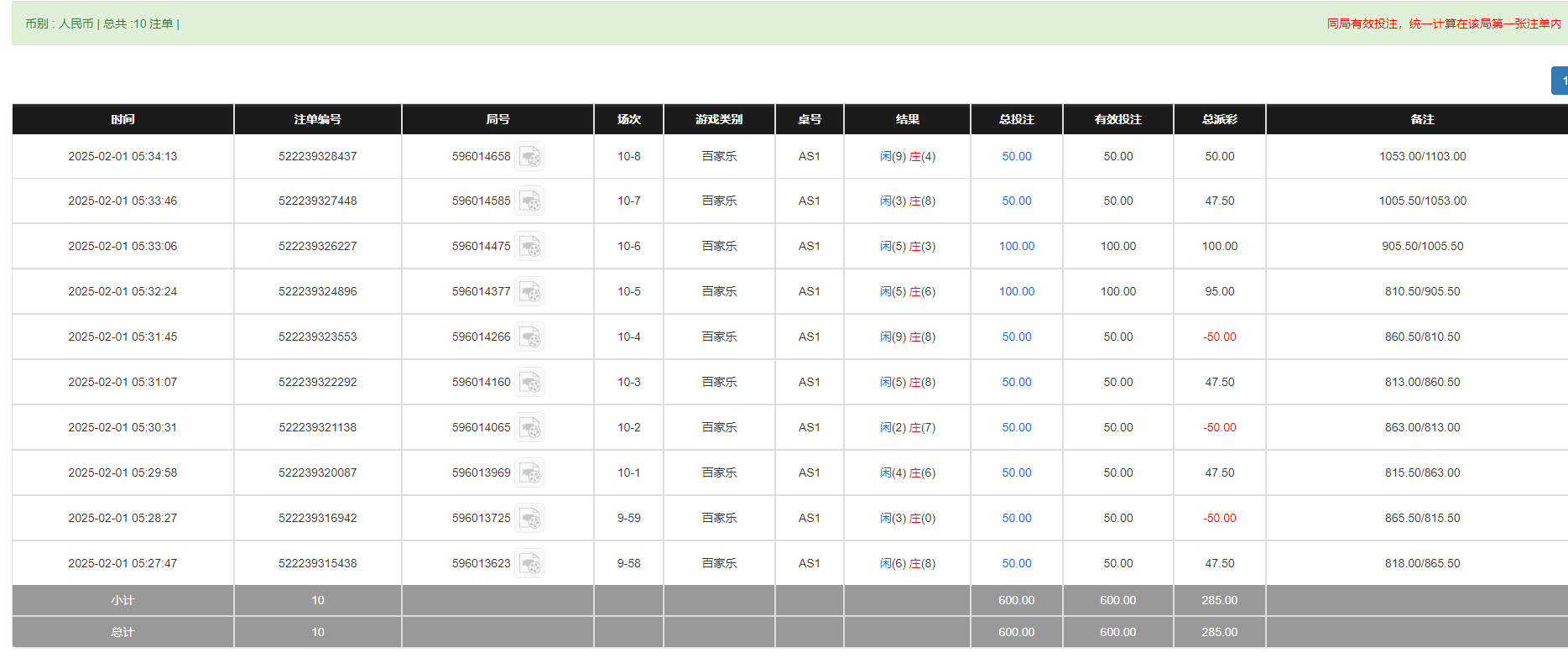Click the 时间 column header
The height and width of the screenshot is (663, 1568).
click(x=122, y=119)
